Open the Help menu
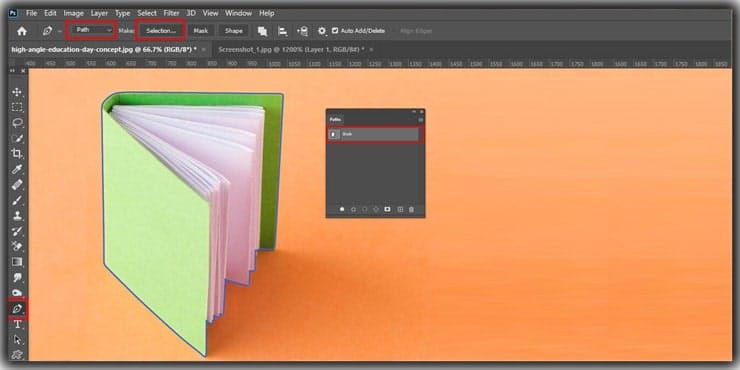The width and height of the screenshot is (740, 370). tap(267, 13)
